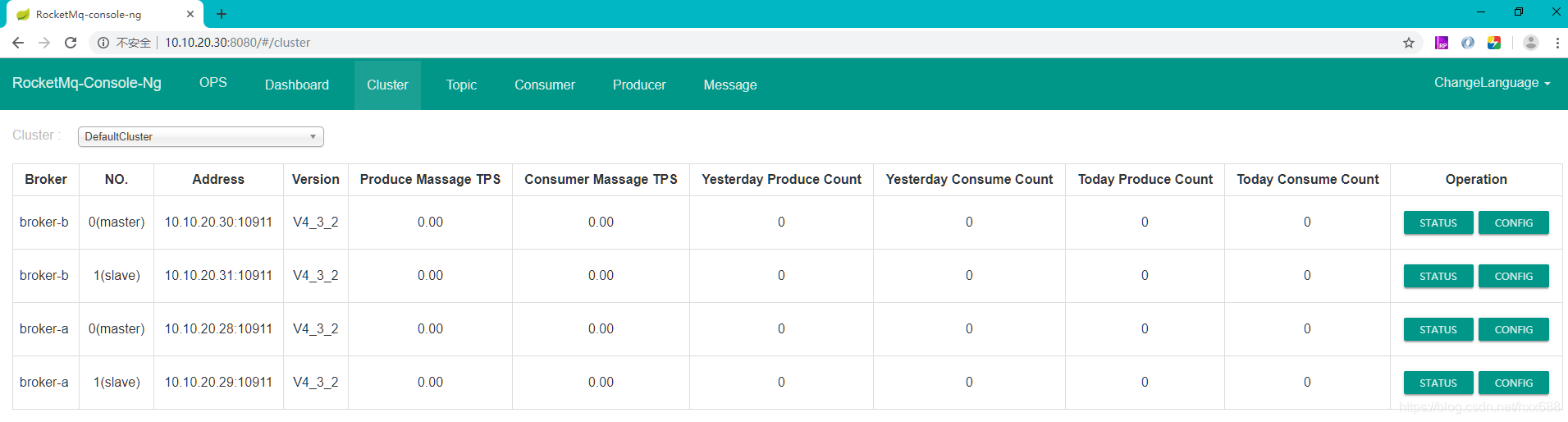Viewport: 1568px width, 422px height.
Task: Click the Yesterday Consume Count header
Action: [x=969, y=179]
